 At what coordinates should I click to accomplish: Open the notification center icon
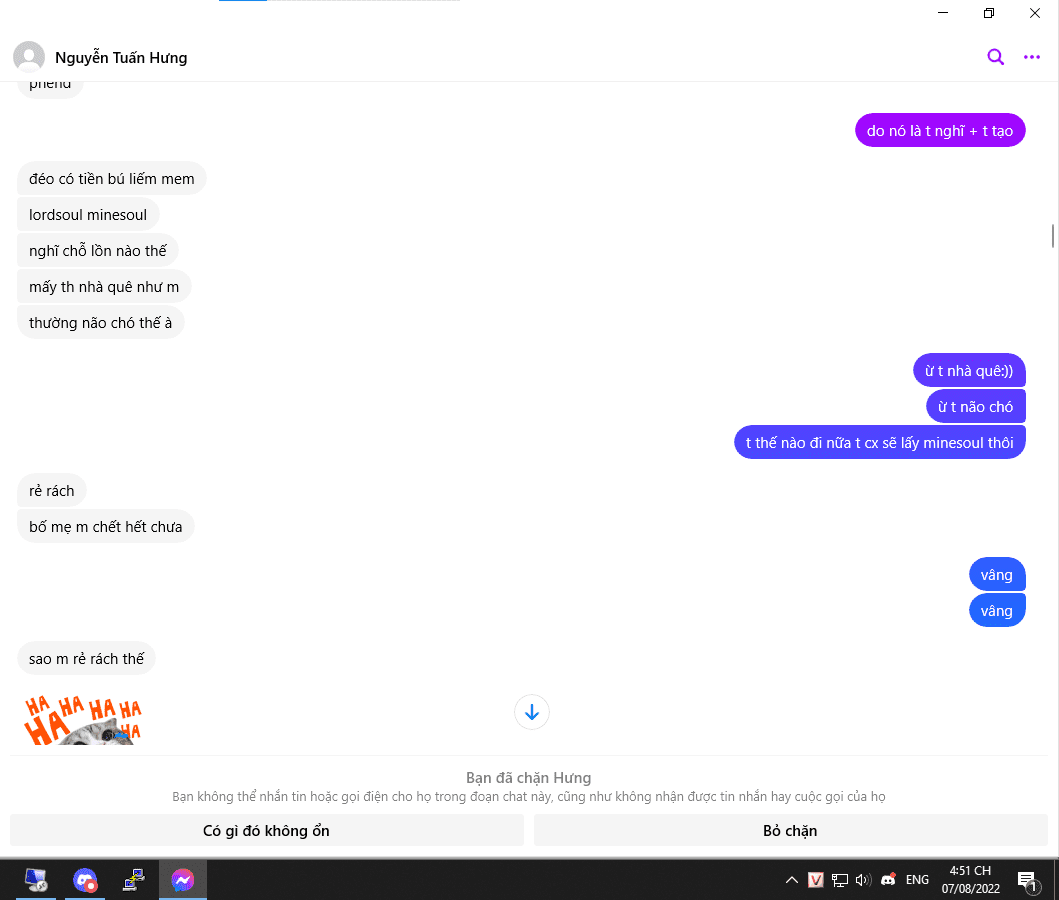click(x=1027, y=880)
